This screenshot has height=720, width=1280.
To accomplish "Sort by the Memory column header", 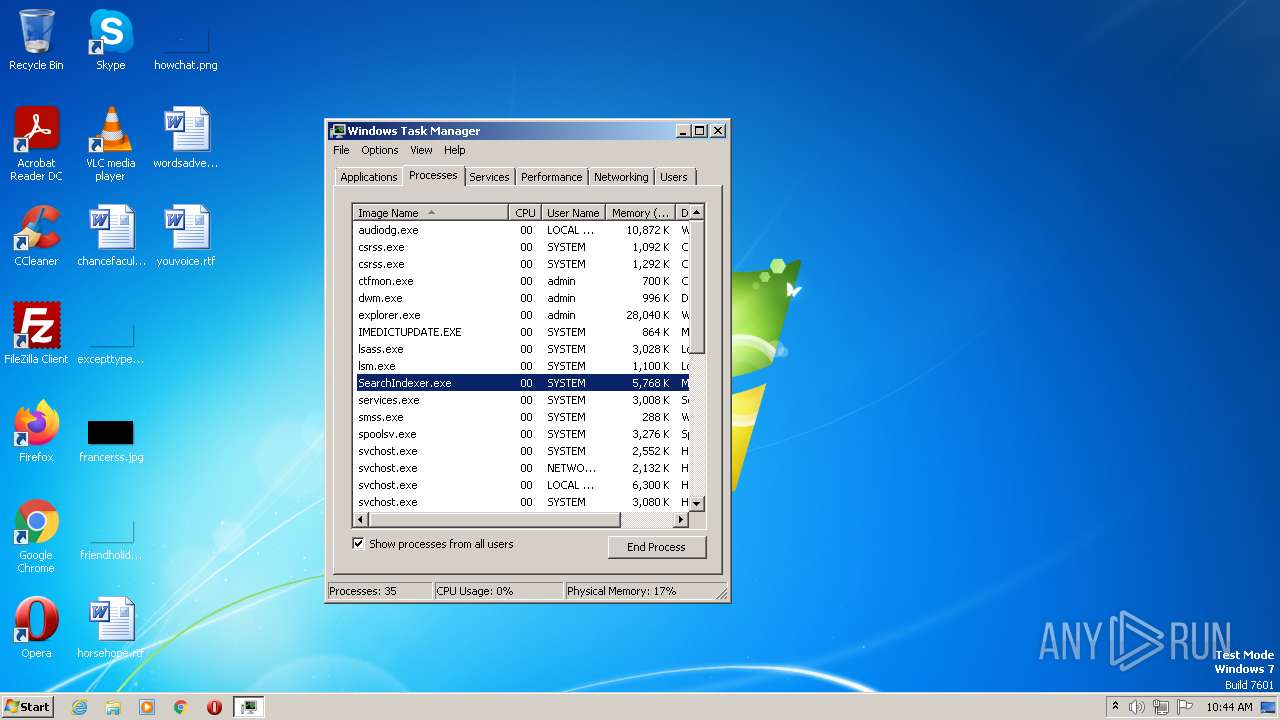I will tap(641, 213).
